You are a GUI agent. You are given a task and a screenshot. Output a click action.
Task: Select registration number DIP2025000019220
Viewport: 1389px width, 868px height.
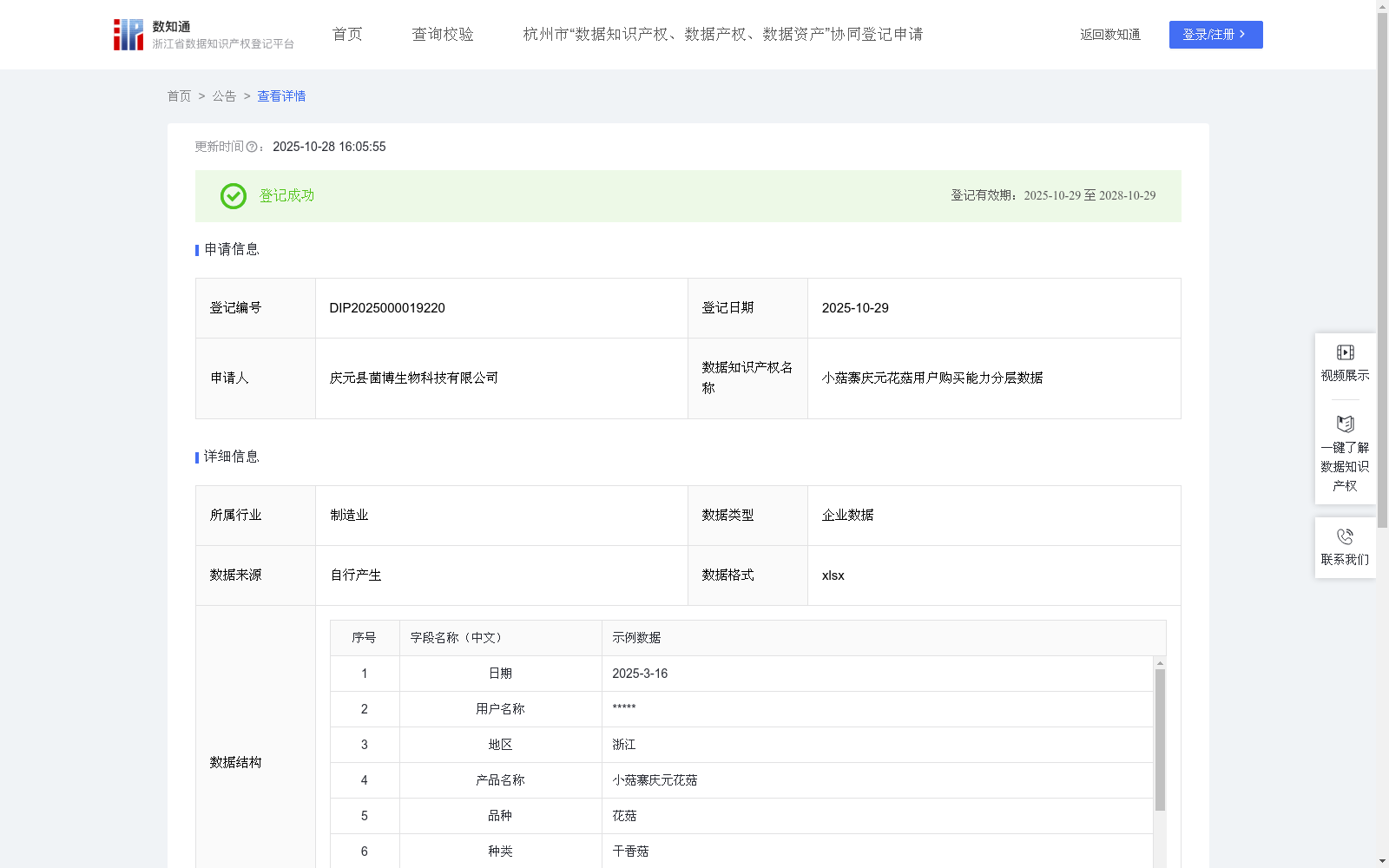click(x=387, y=308)
